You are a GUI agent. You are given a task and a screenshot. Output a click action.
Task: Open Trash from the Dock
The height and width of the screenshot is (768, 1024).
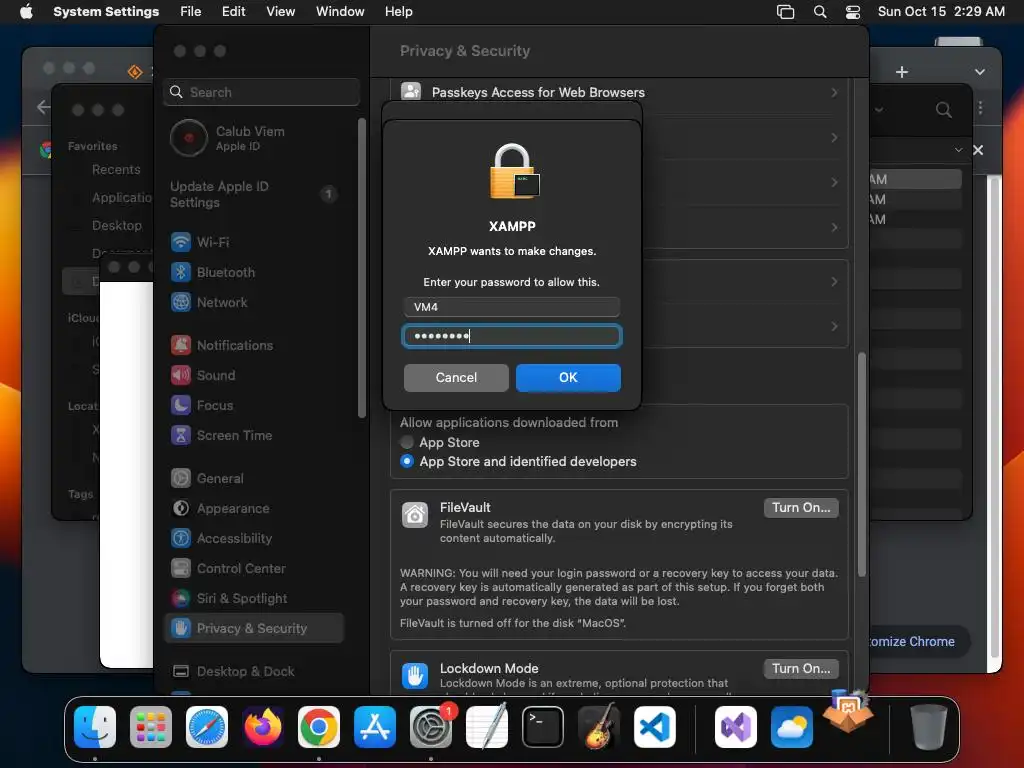928,727
